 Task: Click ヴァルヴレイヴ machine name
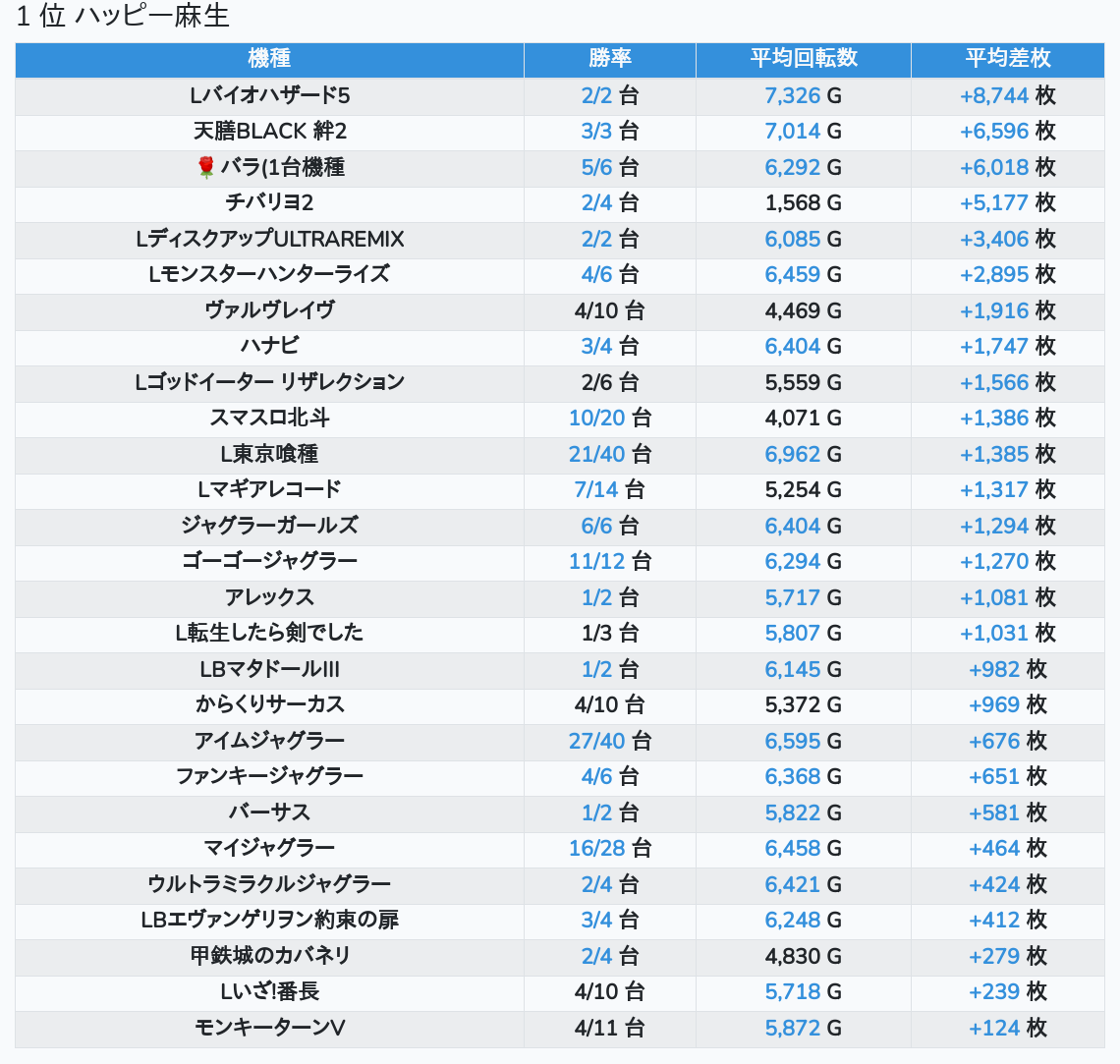click(x=269, y=310)
